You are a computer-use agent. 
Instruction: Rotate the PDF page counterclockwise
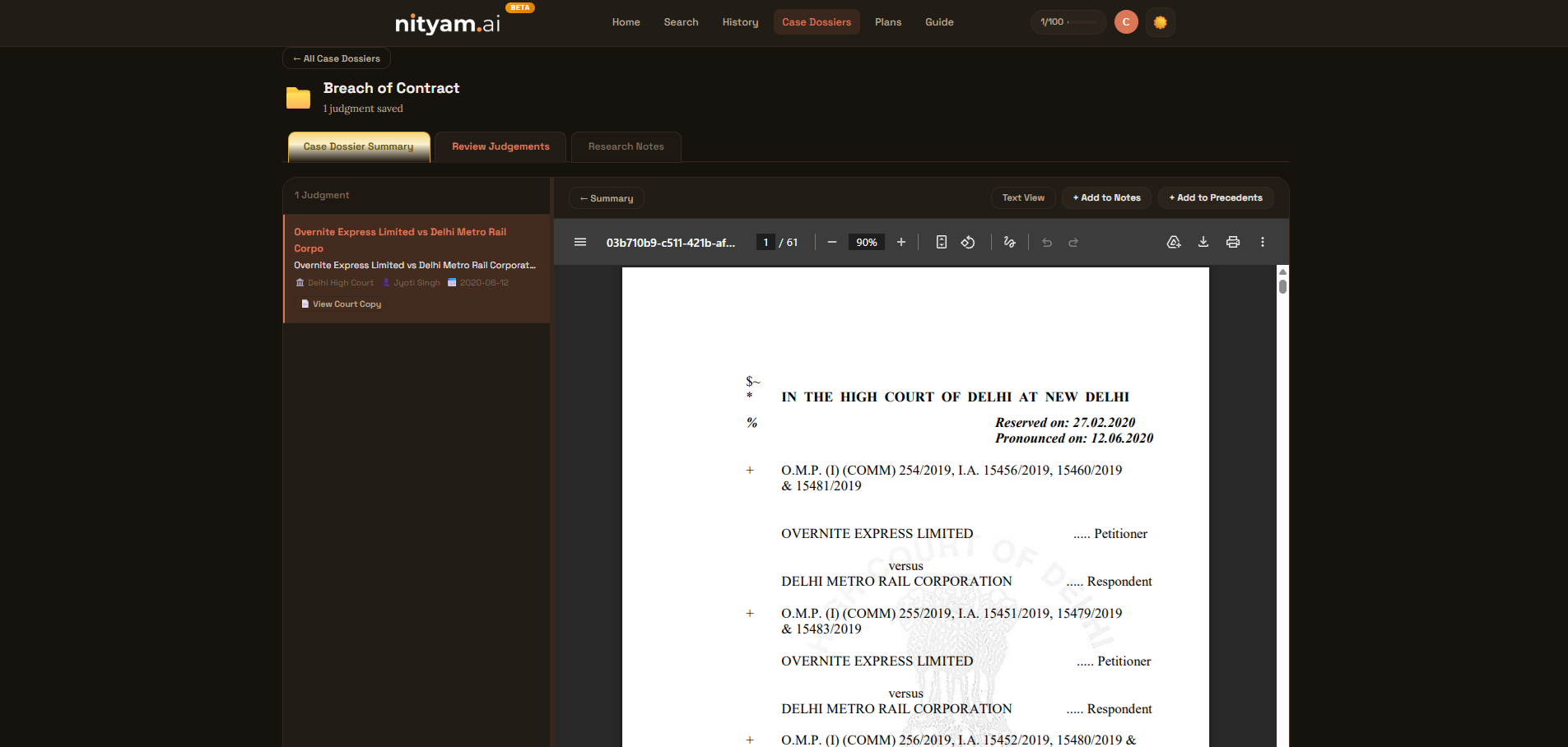click(969, 242)
